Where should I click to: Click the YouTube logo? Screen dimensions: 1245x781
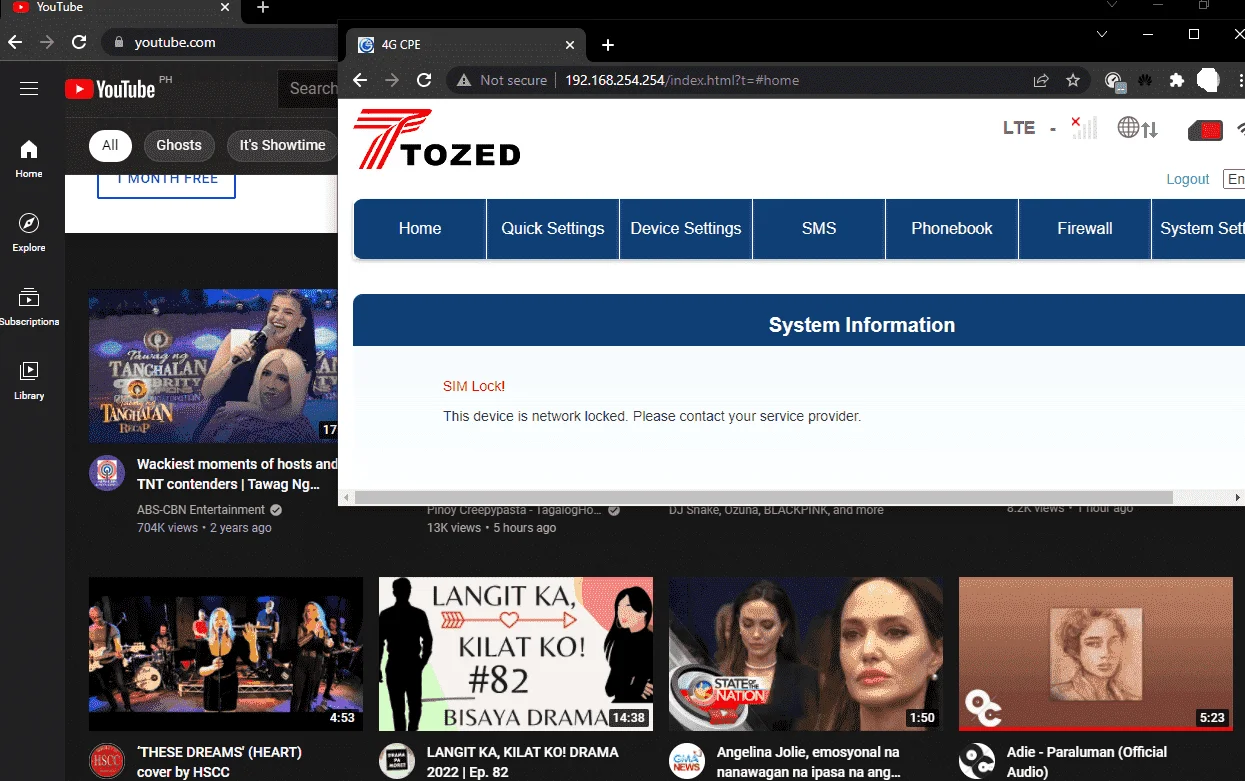[x=110, y=89]
